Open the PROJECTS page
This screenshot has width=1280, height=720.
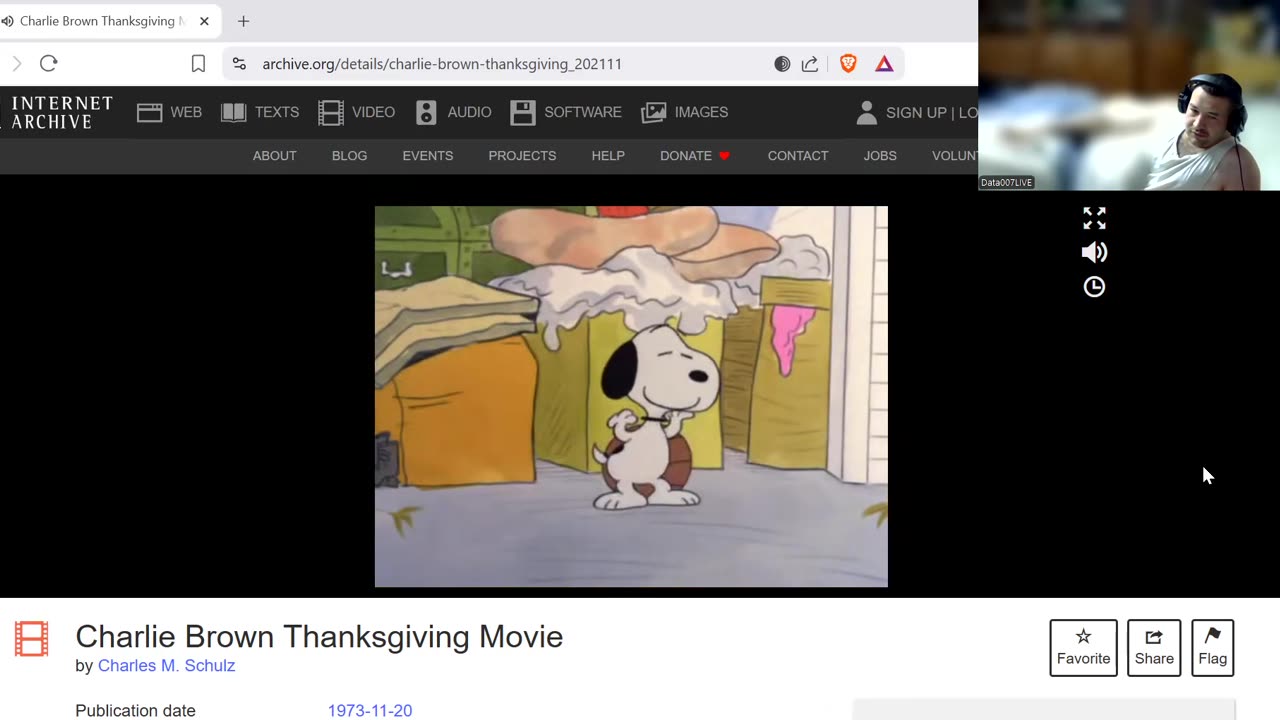[522, 156]
